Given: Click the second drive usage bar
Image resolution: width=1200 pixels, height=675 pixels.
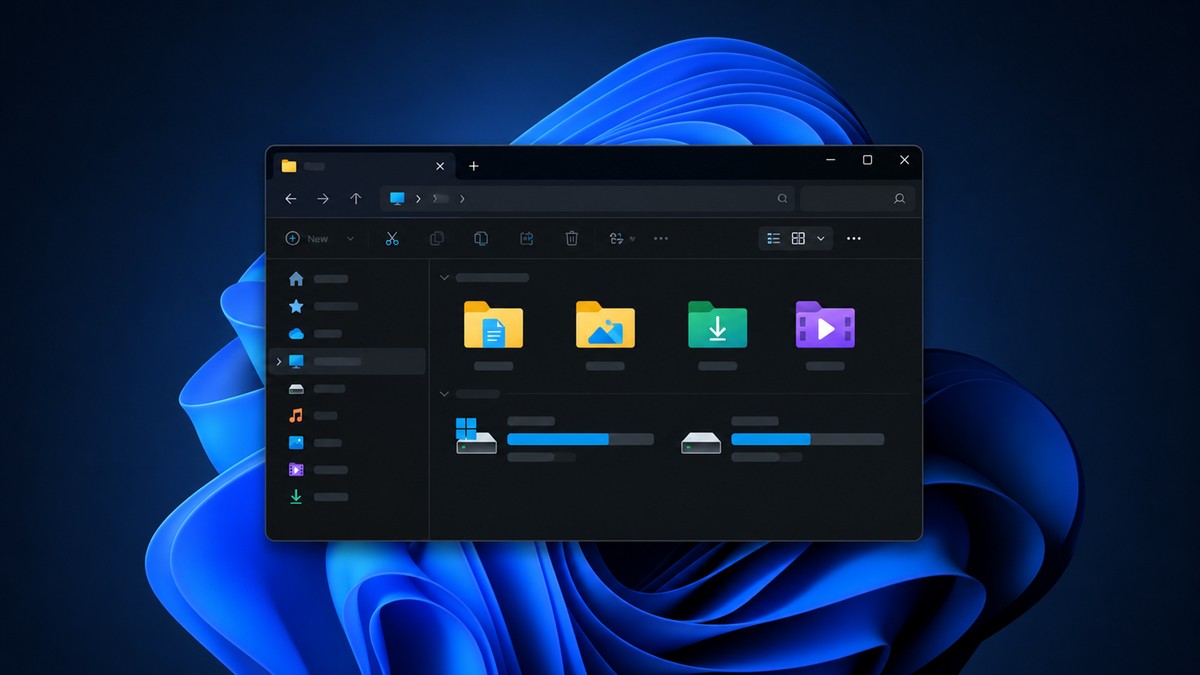Looking at the screenshot, I should [x=807, y=439].
